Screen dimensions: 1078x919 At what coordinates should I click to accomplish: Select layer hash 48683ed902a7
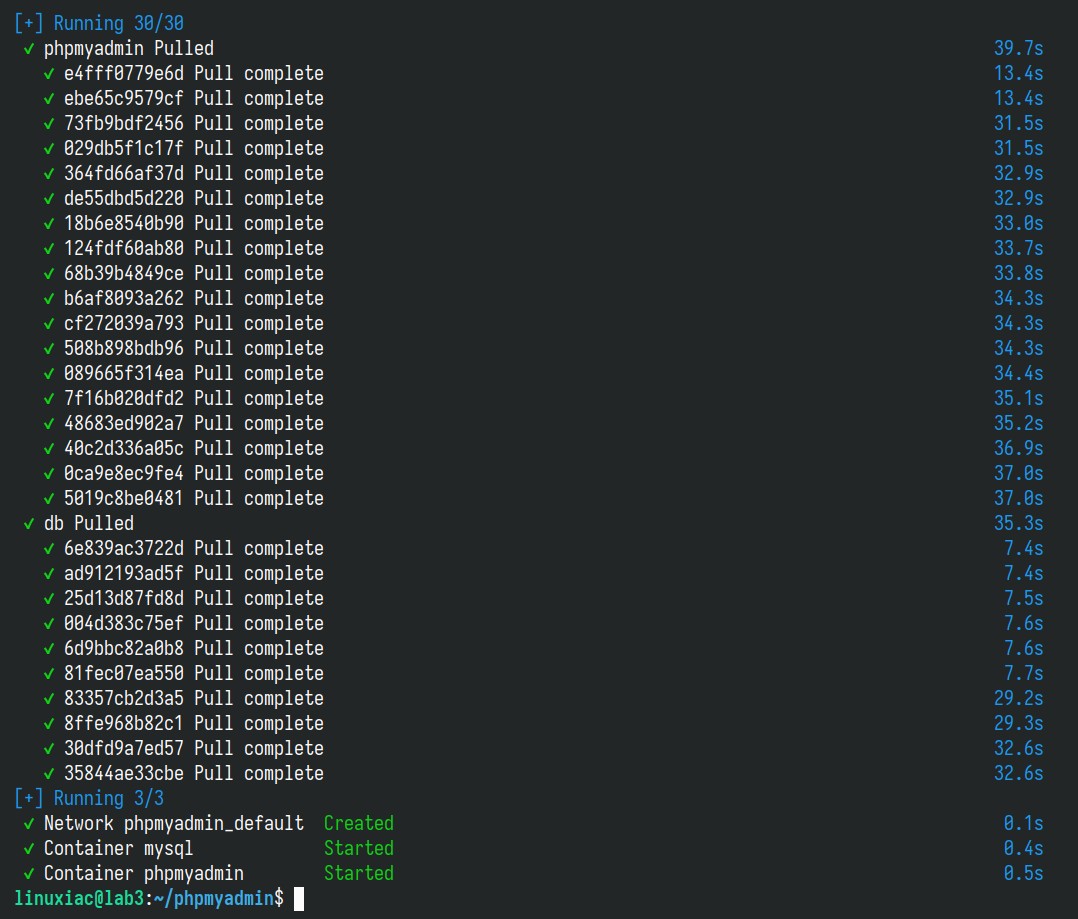point(124,423)
